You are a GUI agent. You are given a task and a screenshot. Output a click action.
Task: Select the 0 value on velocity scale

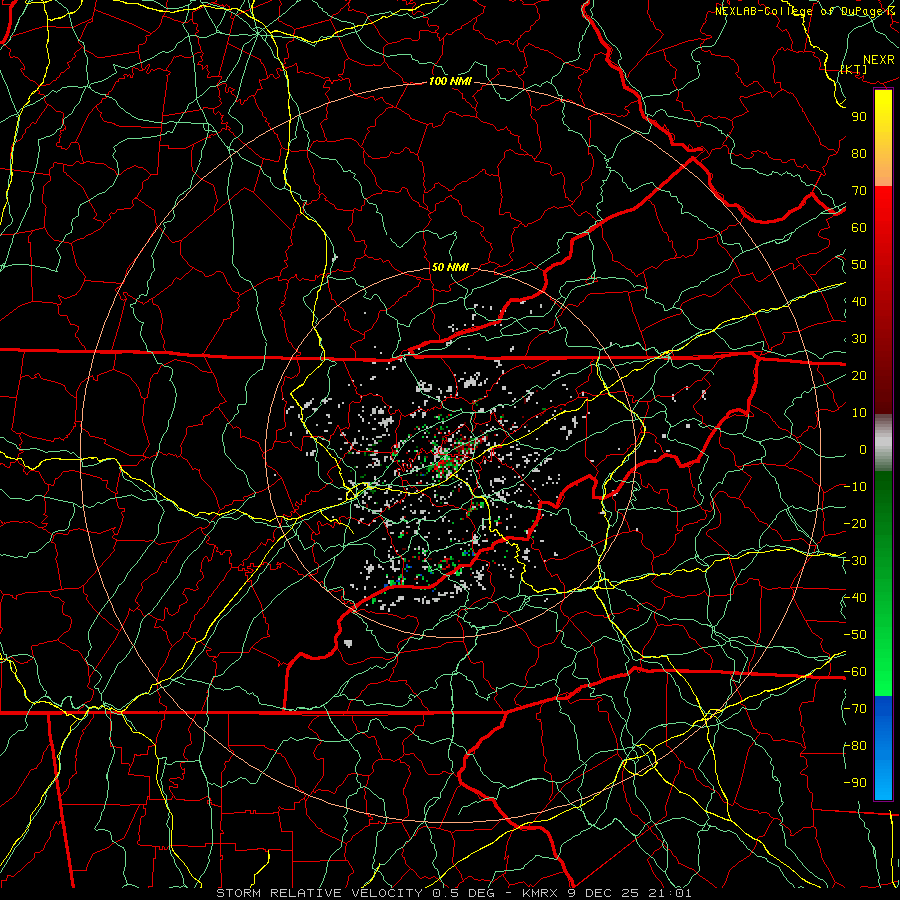pos(863,450)
